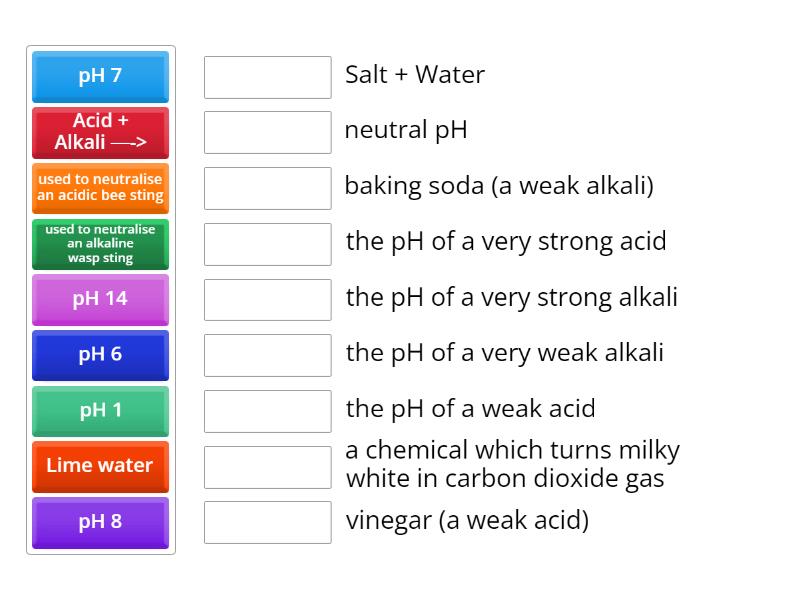Select the acidic bee sting tile

click(x=100, y=188)
